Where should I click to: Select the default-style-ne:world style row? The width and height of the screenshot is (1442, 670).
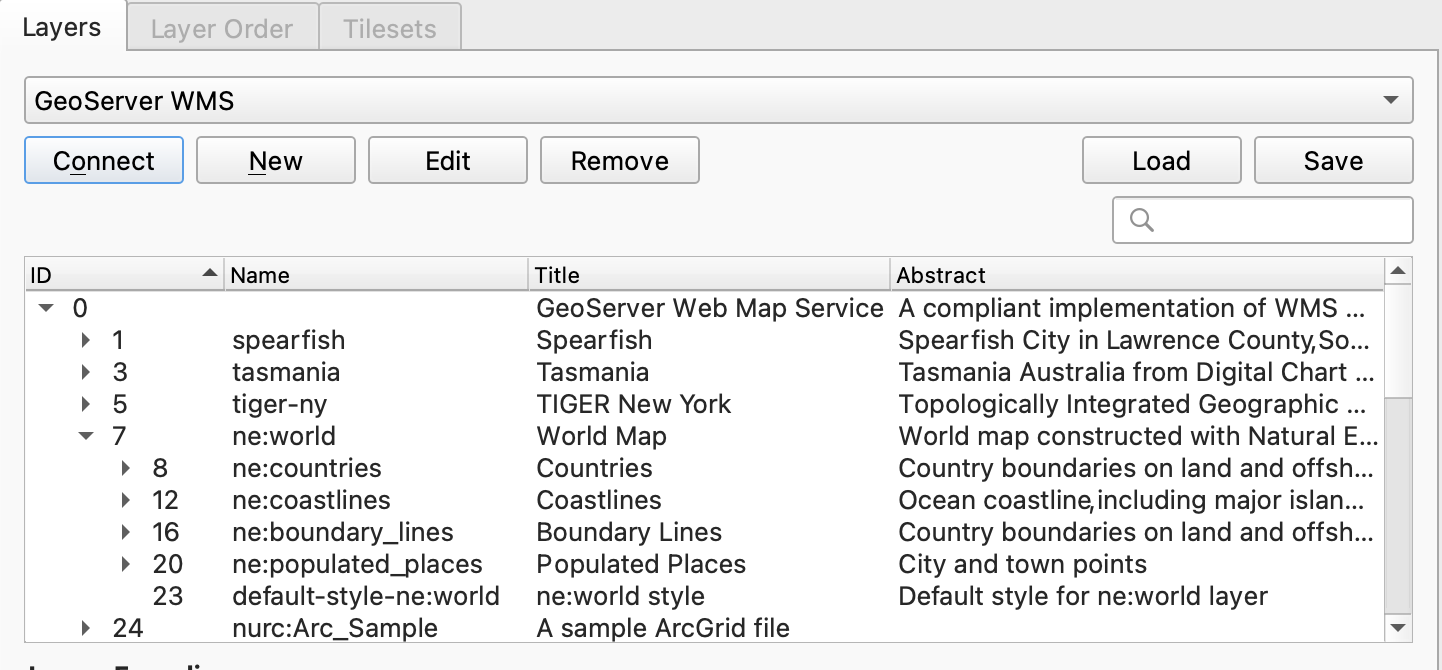click(x=365, y=596)
